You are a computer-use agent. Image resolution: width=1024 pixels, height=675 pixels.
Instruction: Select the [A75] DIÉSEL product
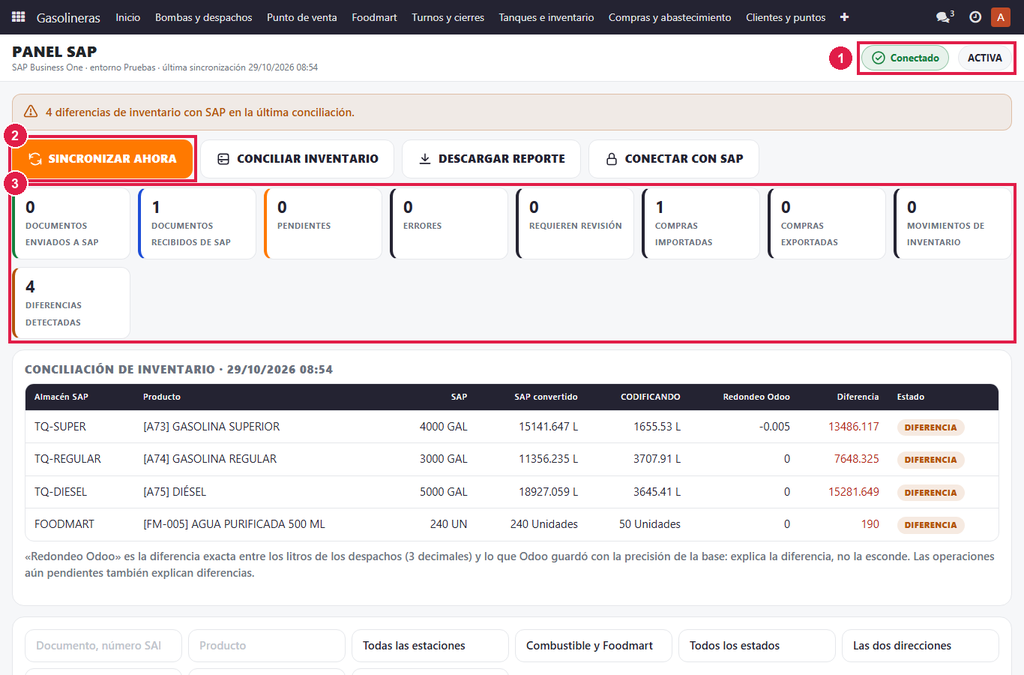(x=174, y=492)
